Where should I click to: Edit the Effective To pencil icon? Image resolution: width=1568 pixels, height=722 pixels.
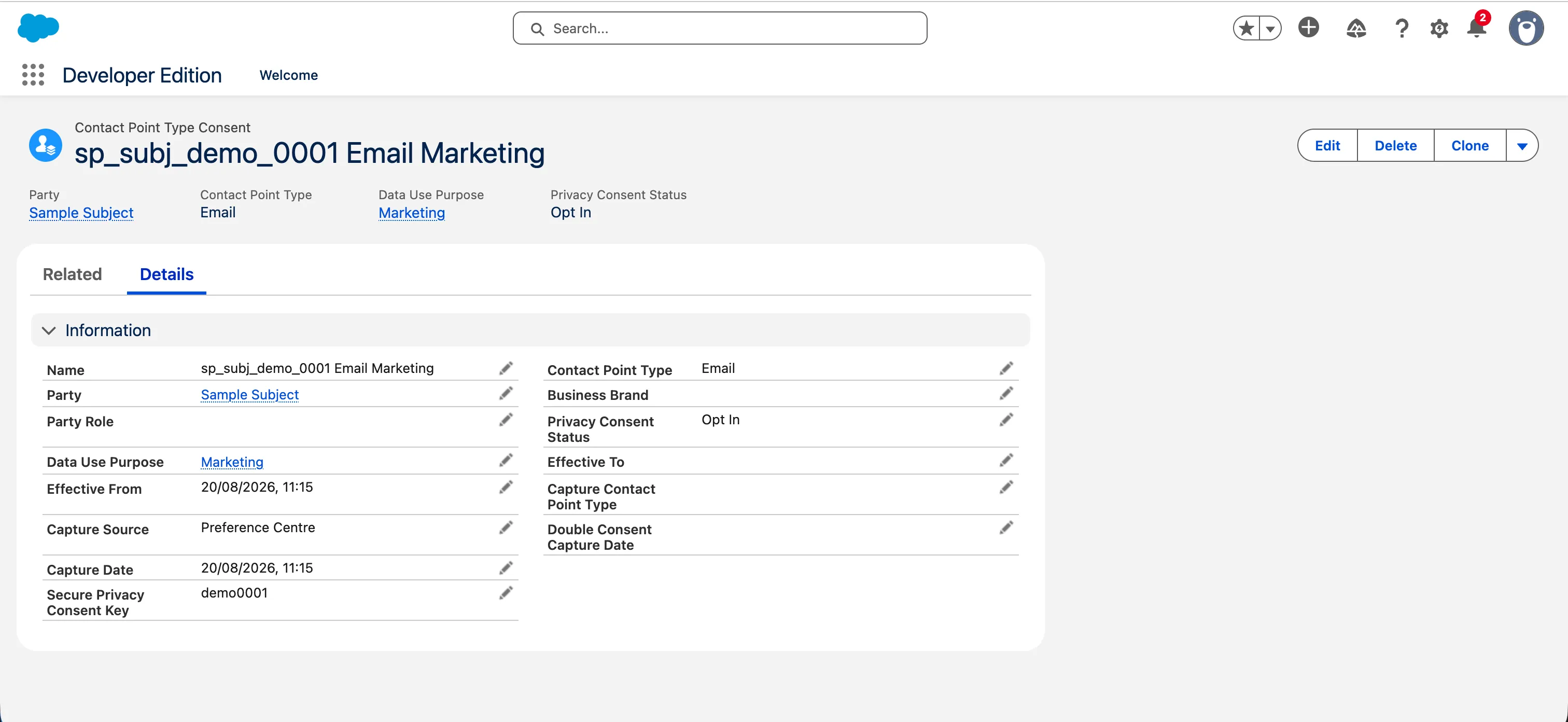[x=1006, y=460]
